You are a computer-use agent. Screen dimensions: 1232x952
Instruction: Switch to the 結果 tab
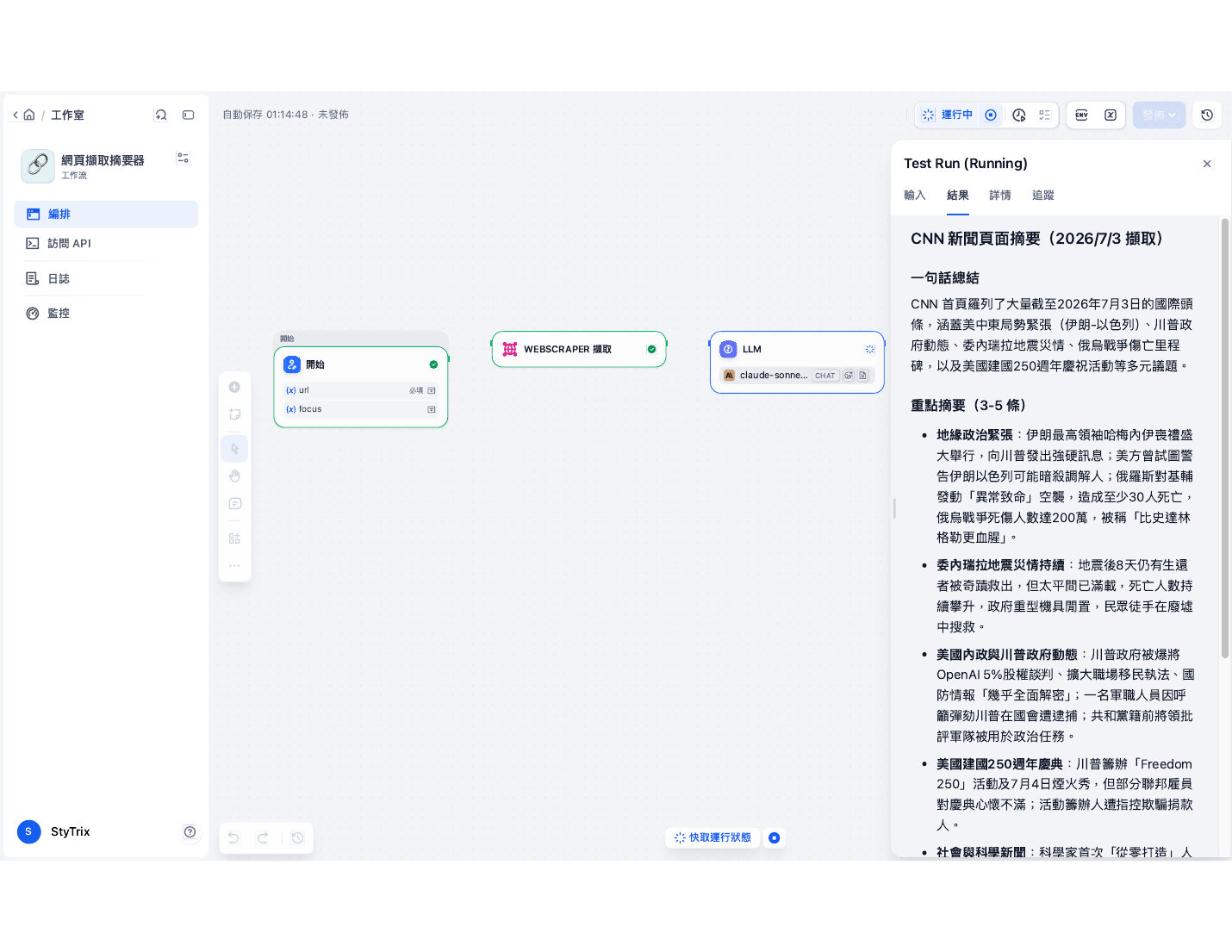tap(958, 196)
